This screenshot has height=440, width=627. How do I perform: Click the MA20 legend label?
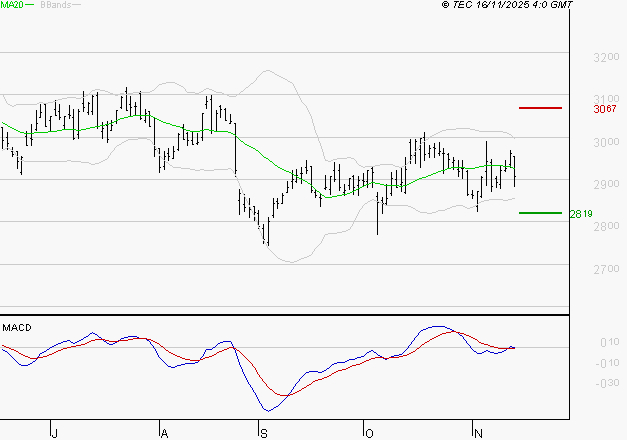click(12, 4)
